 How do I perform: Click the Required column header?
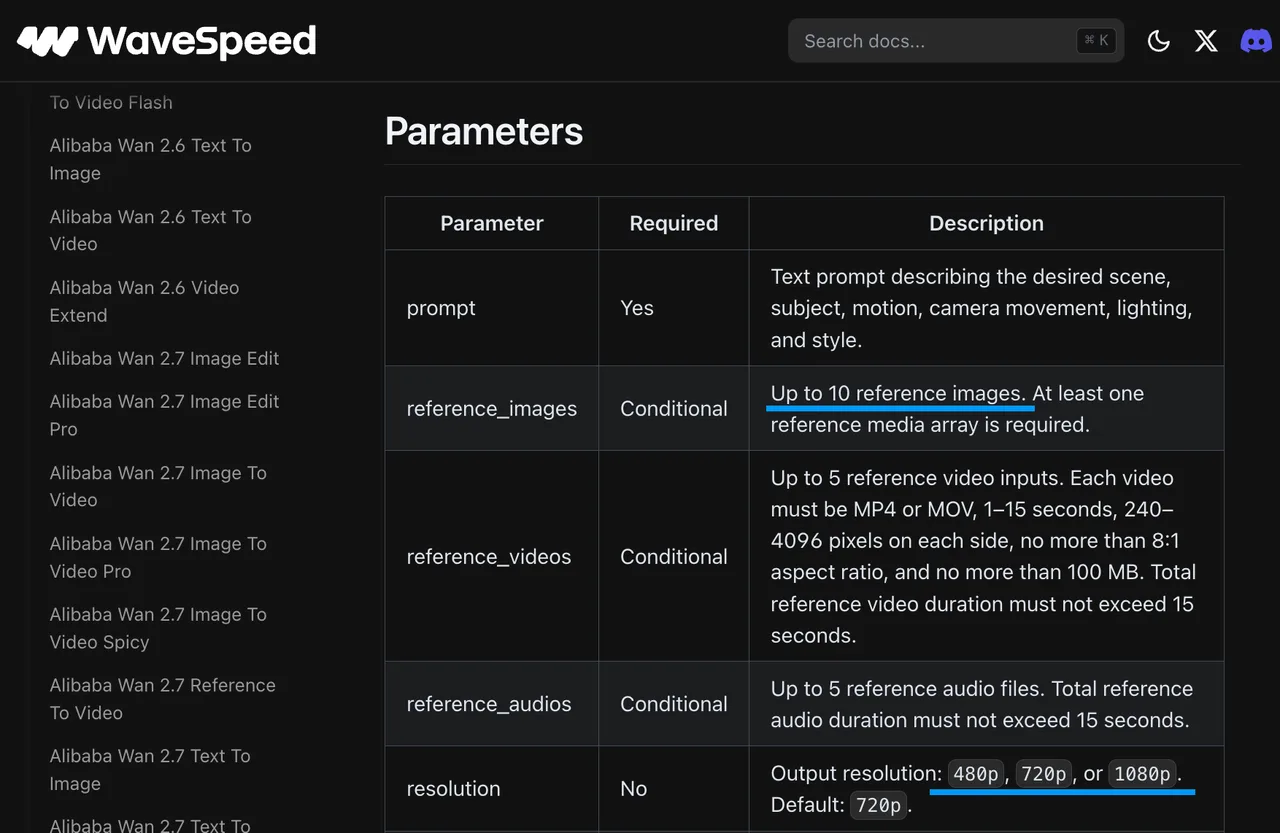[x=674, y=223]
